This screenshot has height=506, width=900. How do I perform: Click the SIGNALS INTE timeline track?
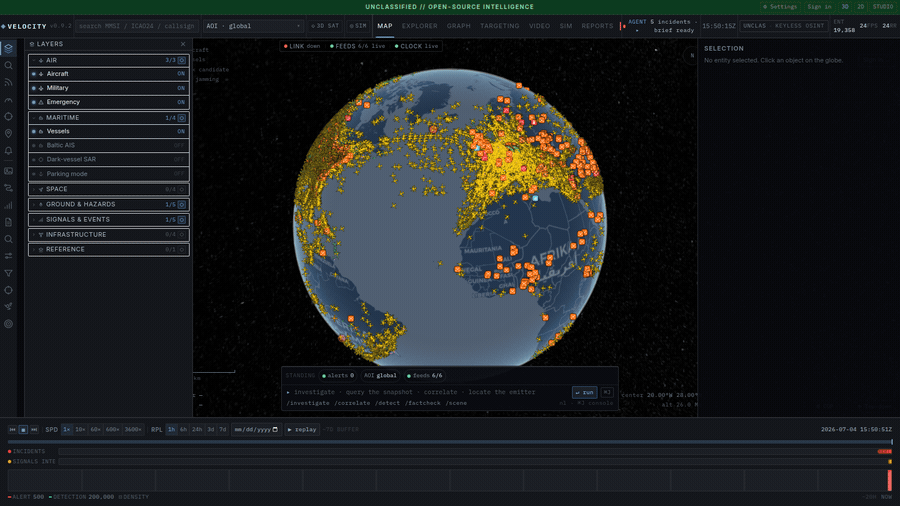click(475, 461)
